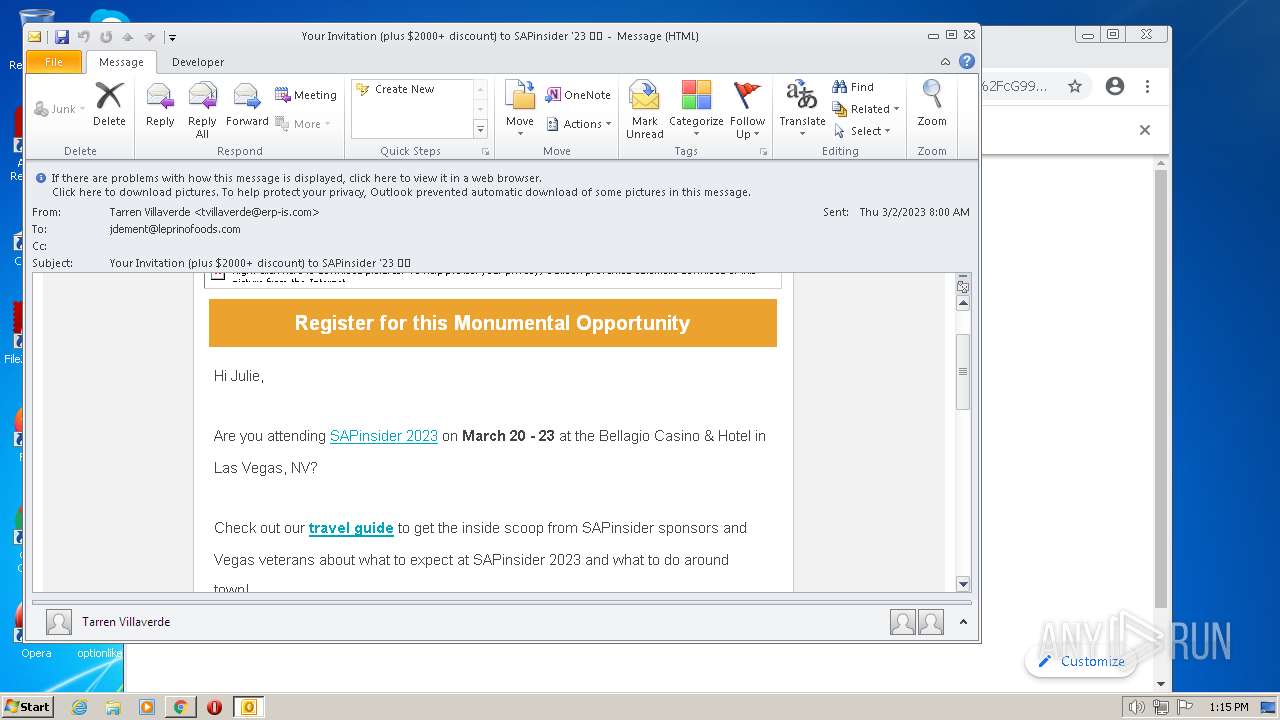Open the Select dropdown
Image resolution: width=1280 pixels, height=720 pixels.
pos(862,131)
